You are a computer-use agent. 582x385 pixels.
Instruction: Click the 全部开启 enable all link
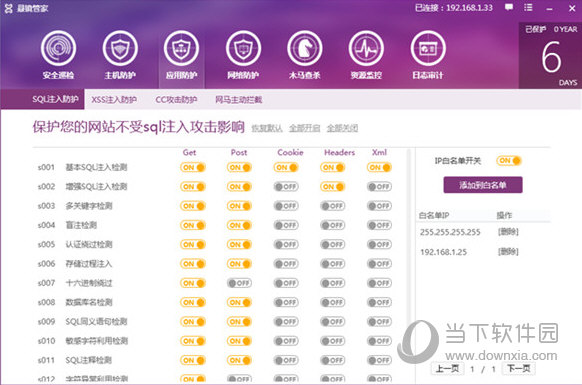[x=304, y=128]
